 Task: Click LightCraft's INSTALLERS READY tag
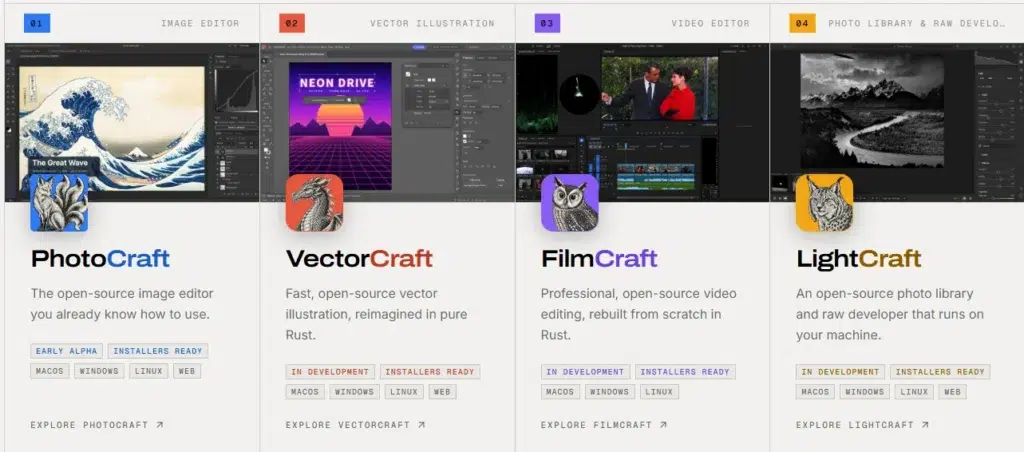[x=940, y=372]
